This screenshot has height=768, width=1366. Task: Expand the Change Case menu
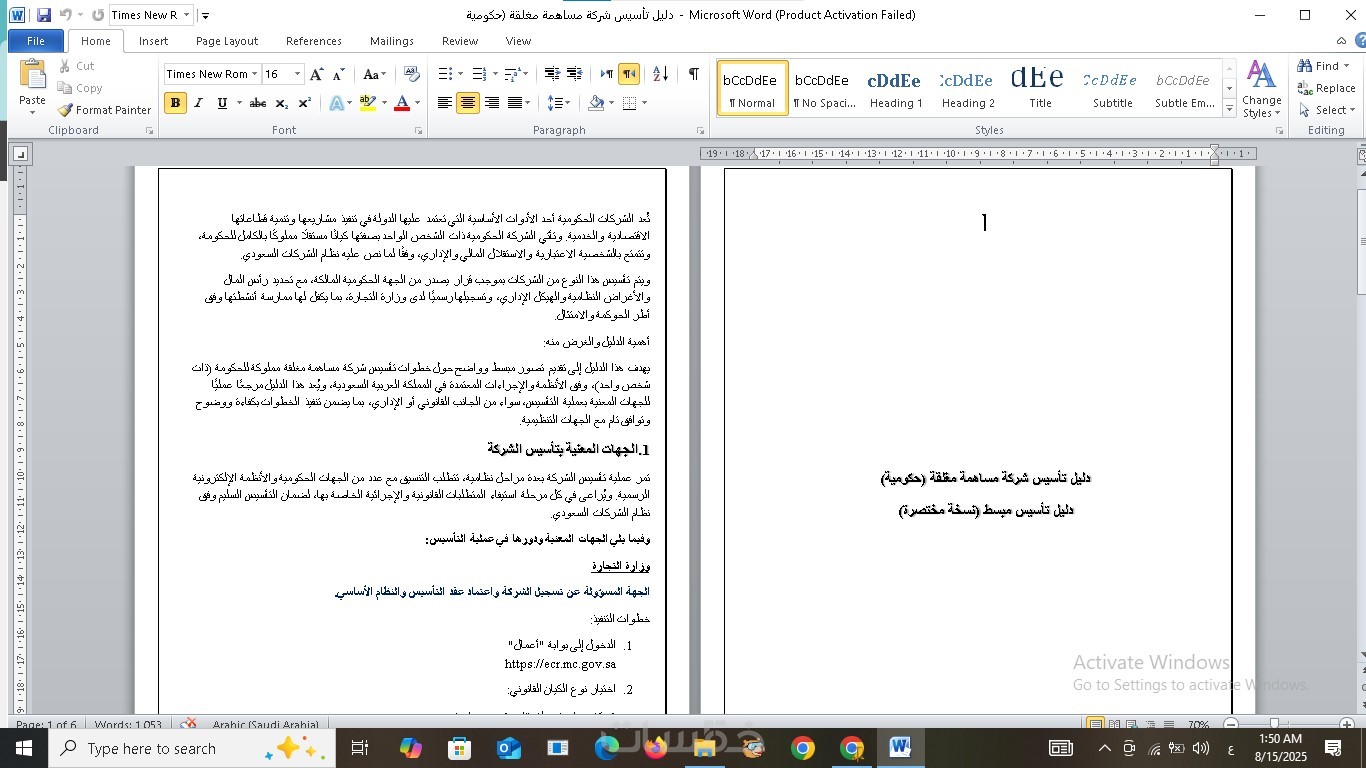374,74
